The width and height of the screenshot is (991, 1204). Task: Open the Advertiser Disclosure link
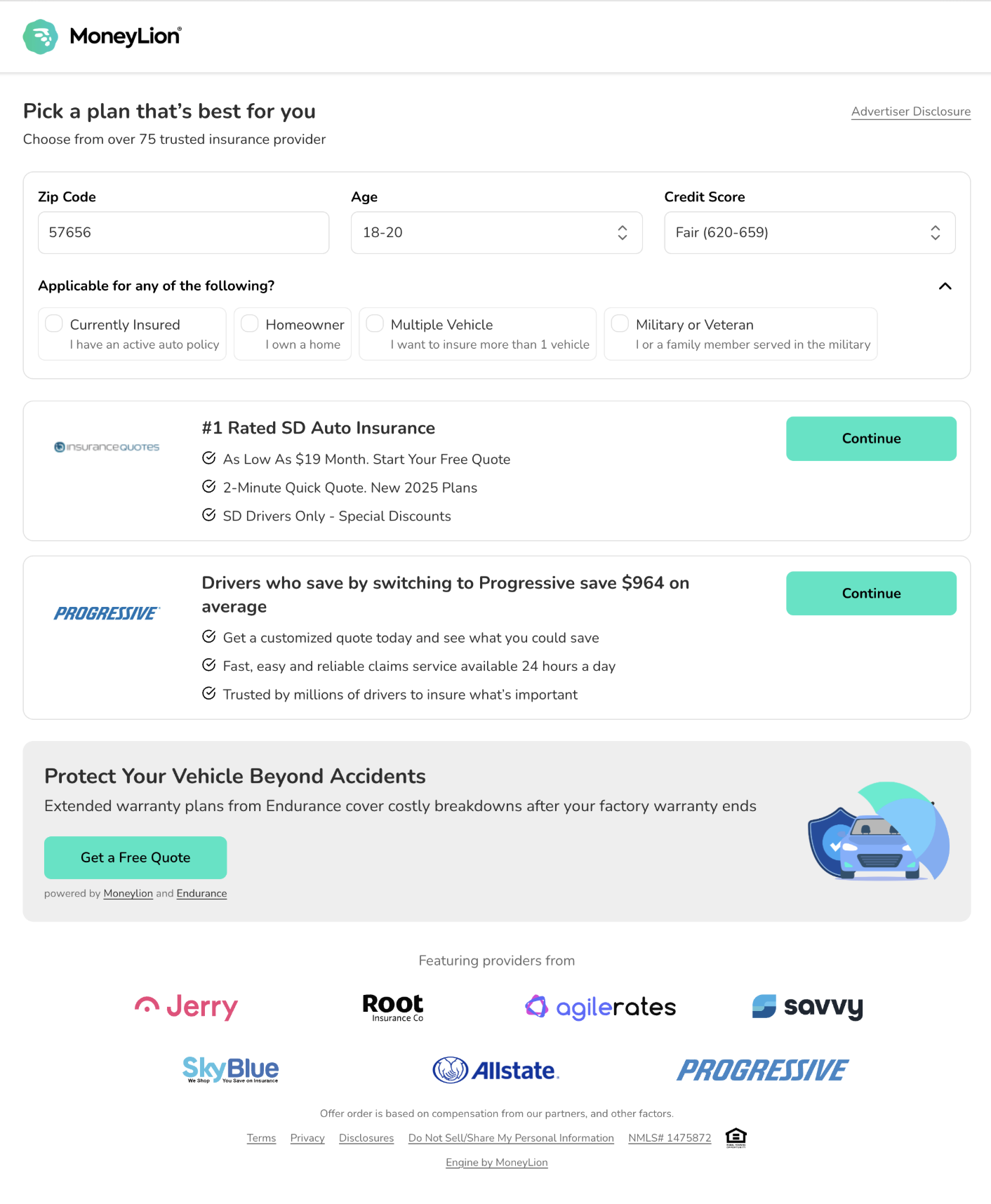click(x=911, y=112)
